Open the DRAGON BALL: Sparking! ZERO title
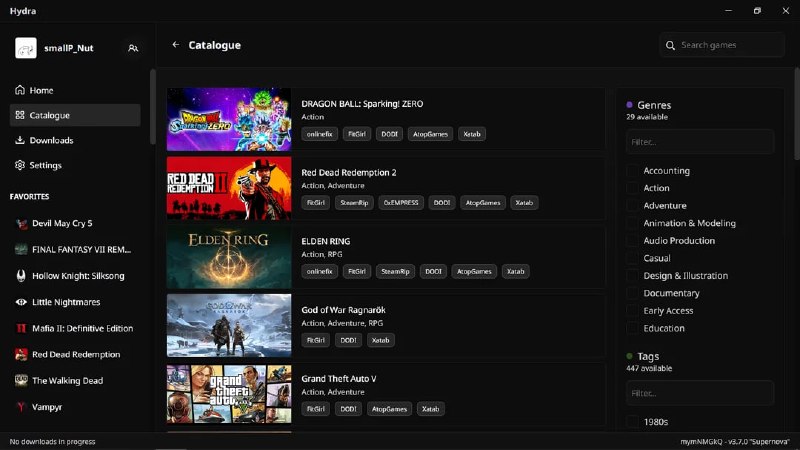 coord(362,104)
